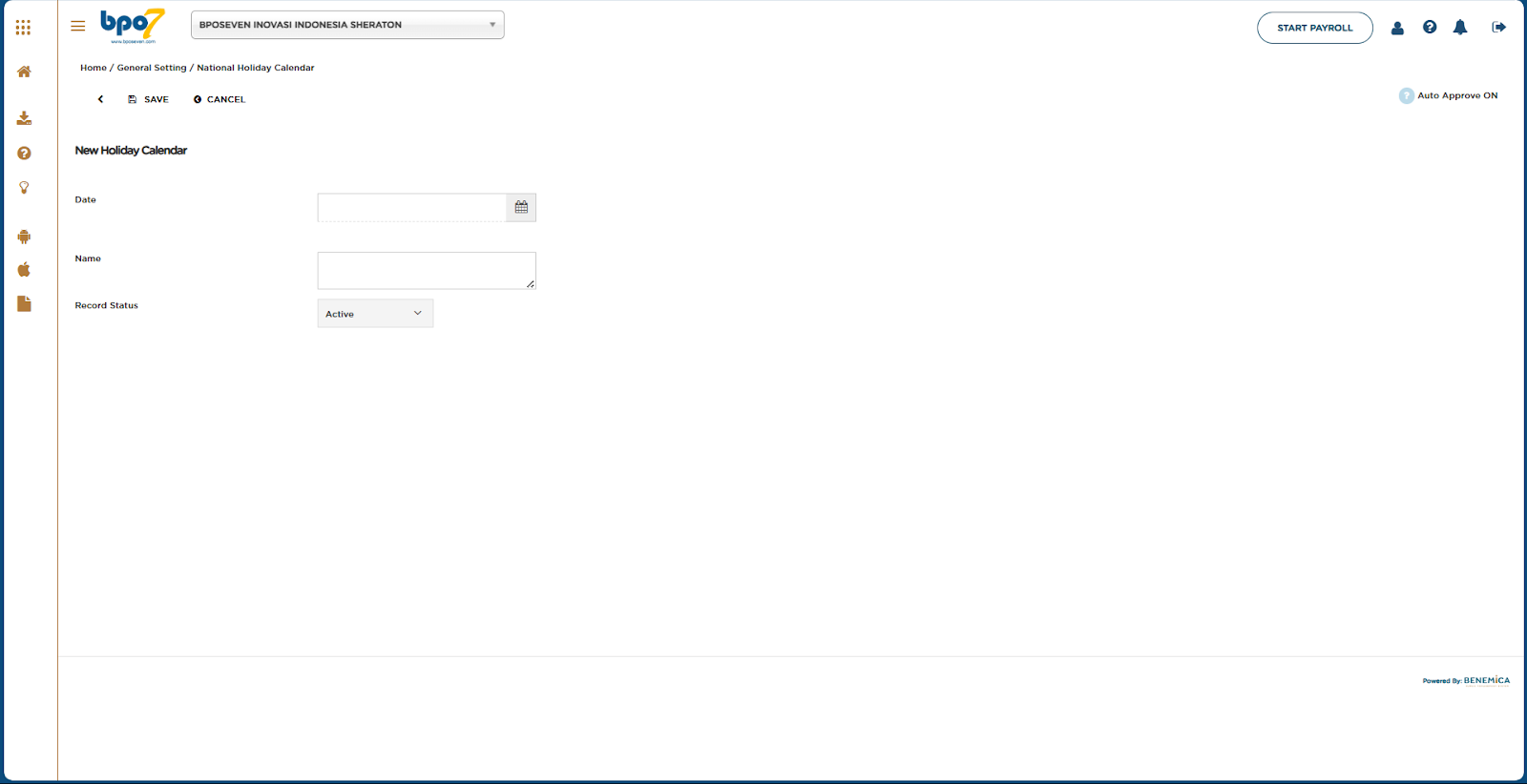The height and width of the screenshot is (784, 1527).
Task: Open the company selector dropdown
Action: pos(347,25)
